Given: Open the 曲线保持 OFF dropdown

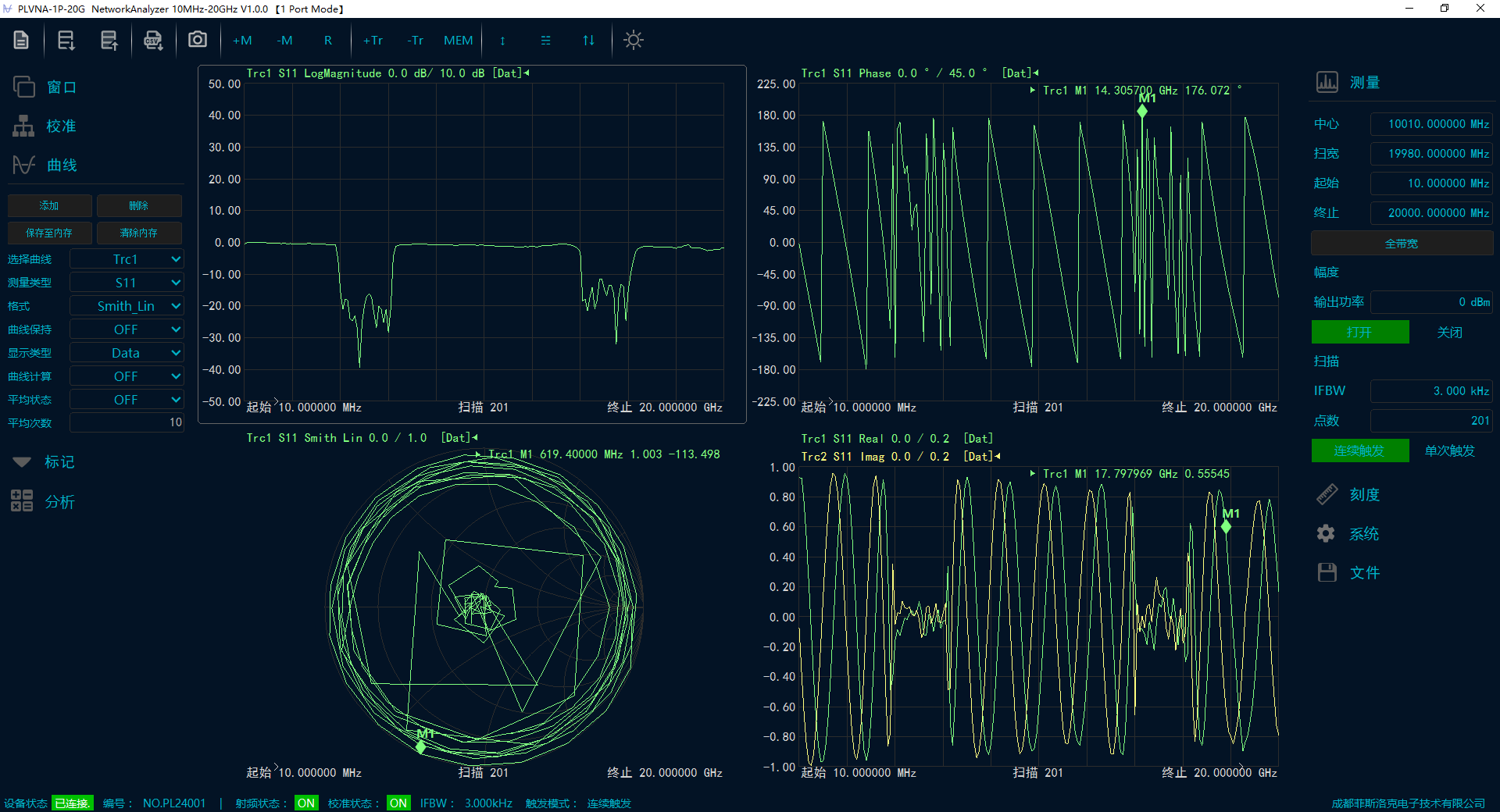Looking at the screenshot, I should [x=127, y=329].
